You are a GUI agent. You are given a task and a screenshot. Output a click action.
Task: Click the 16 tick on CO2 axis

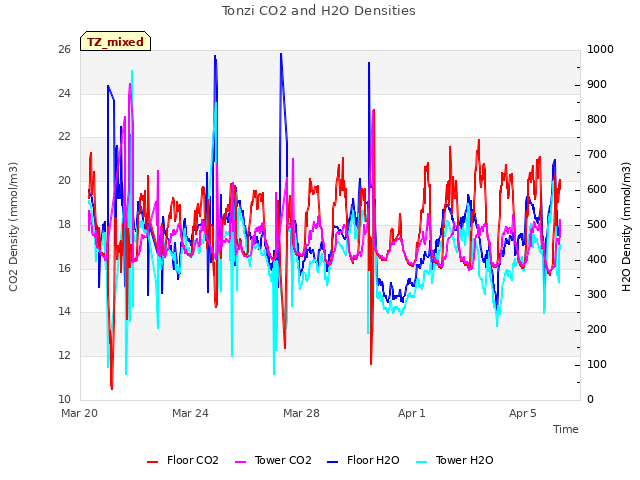tap(64, 268)
